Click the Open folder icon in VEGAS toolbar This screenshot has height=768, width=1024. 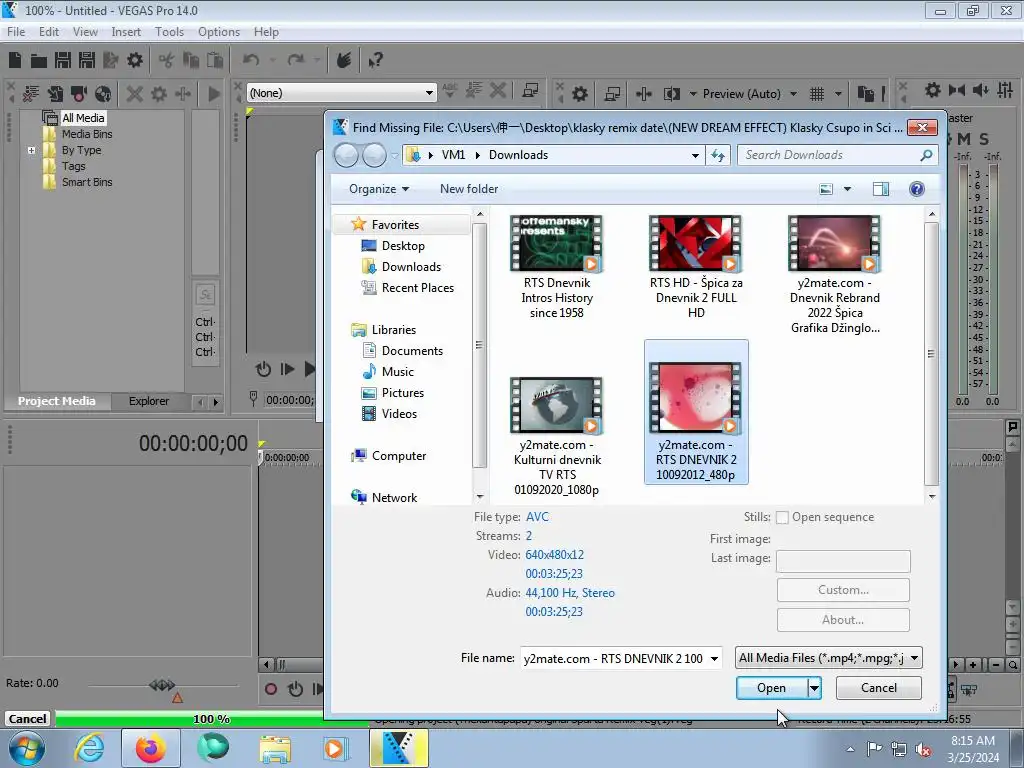click(39, 61)
